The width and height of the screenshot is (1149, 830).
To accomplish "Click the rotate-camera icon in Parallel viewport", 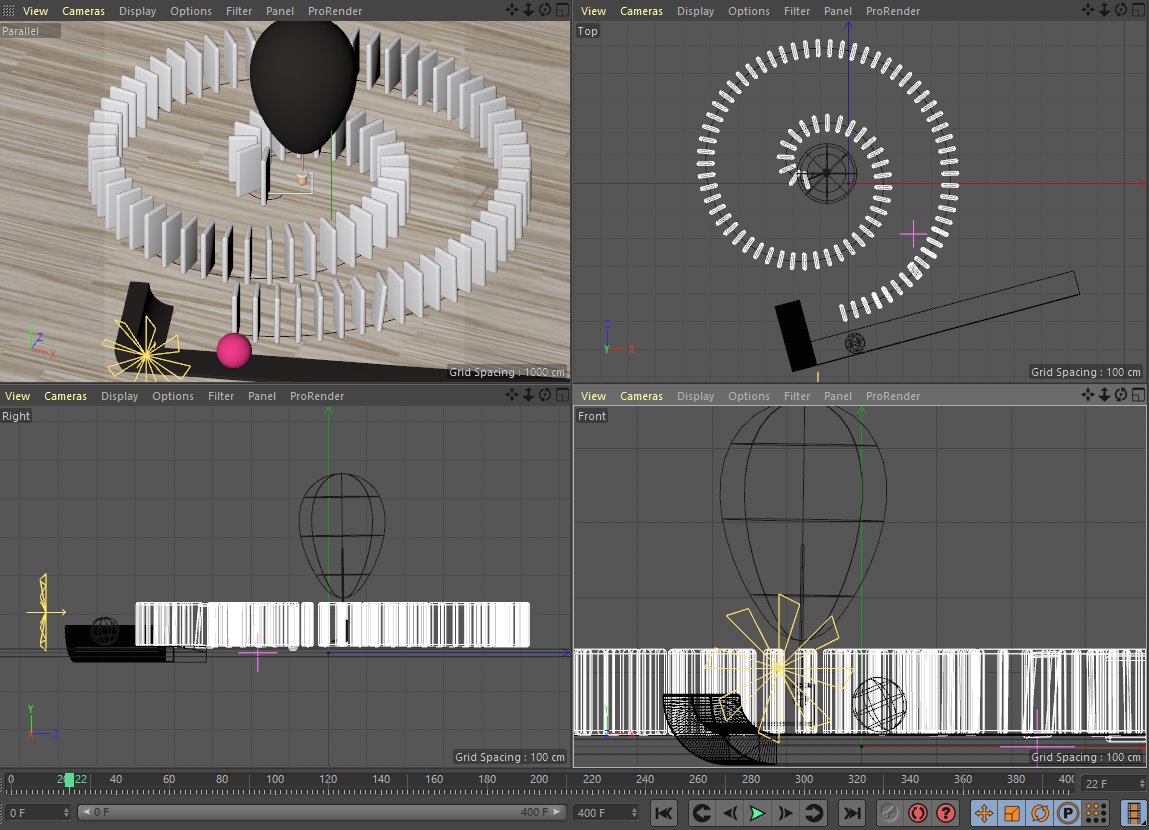I will [545, 10].
